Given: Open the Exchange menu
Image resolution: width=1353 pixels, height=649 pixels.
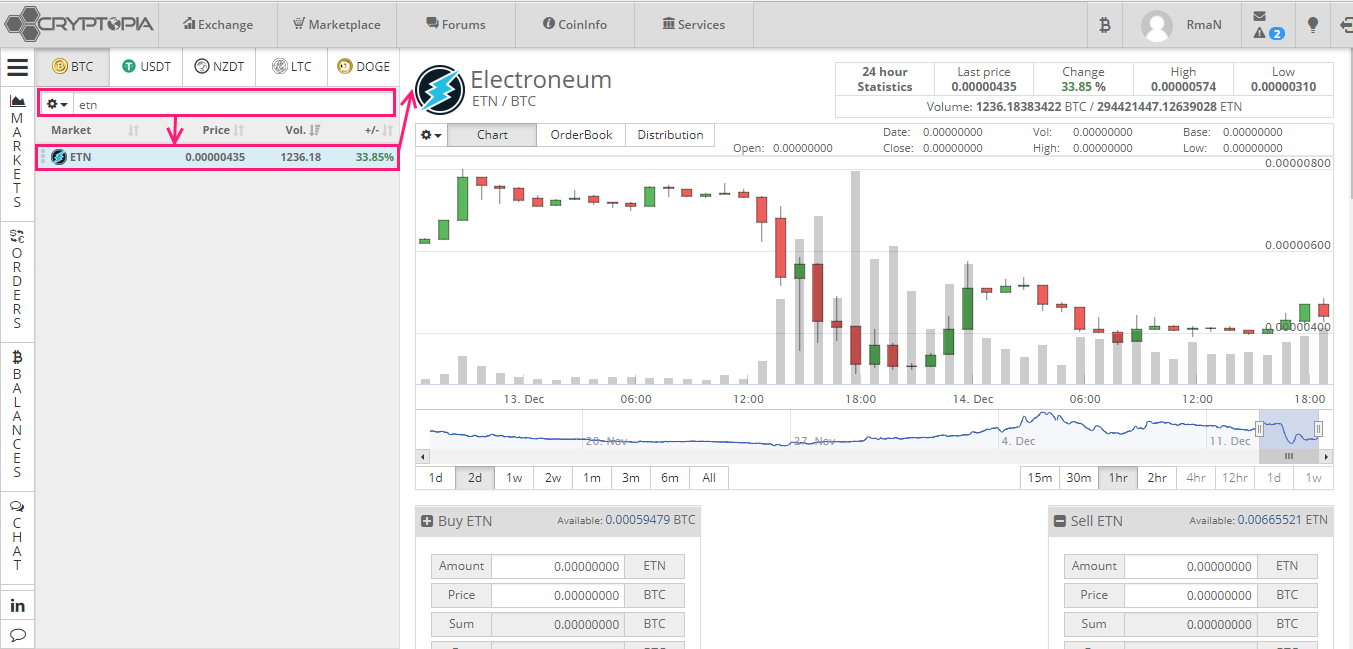Looking at the screenshot, I should [x=218, y=25].
